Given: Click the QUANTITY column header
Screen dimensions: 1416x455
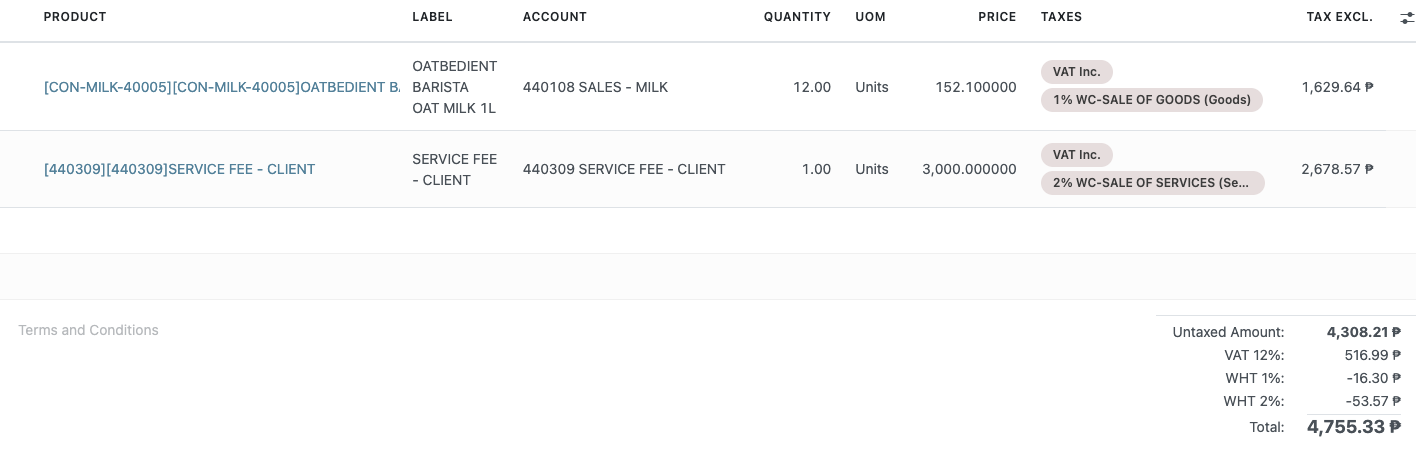Looking at the screenshot, I should tap(797, 17).
